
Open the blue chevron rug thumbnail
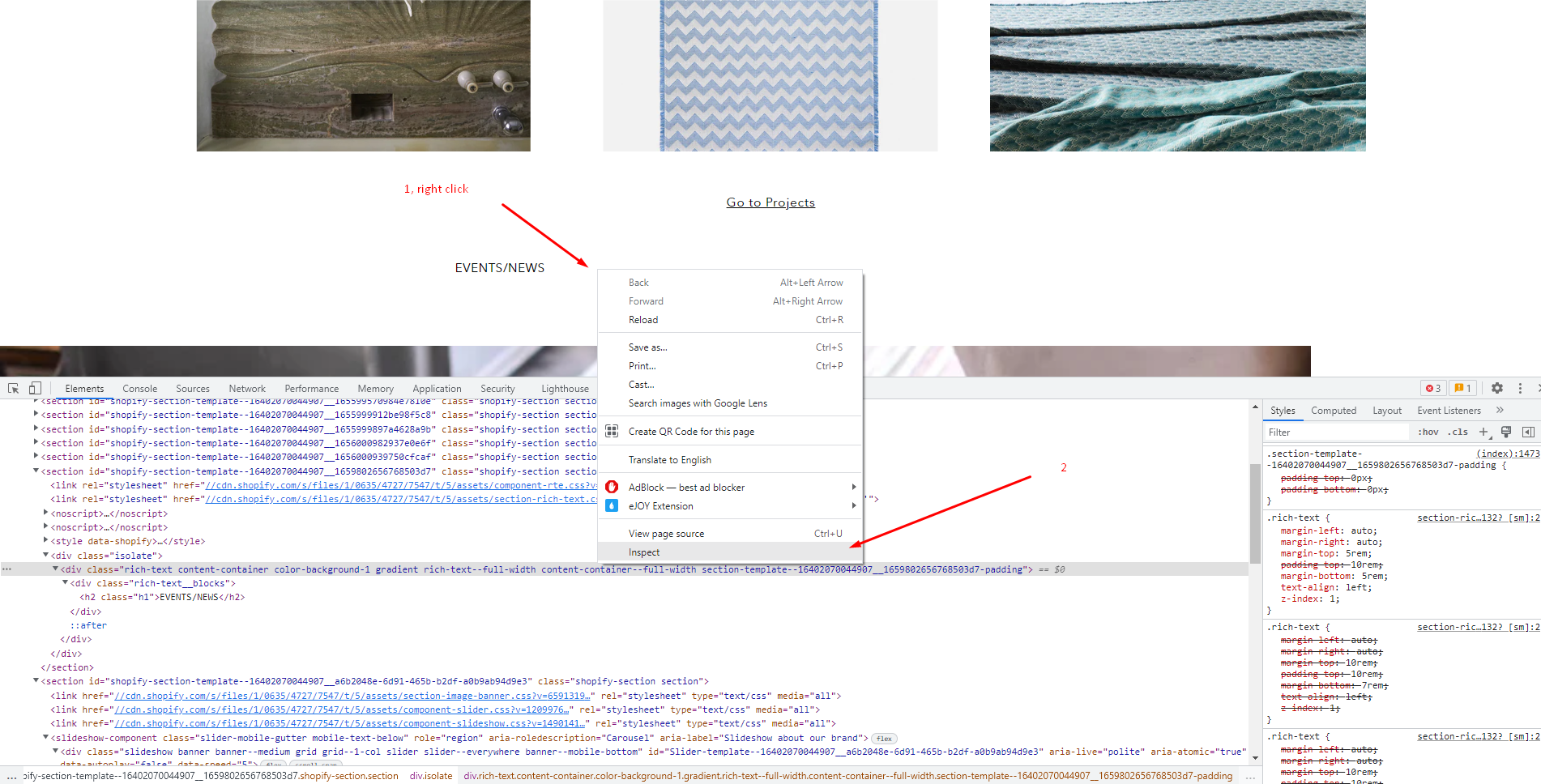coord(770,75)
